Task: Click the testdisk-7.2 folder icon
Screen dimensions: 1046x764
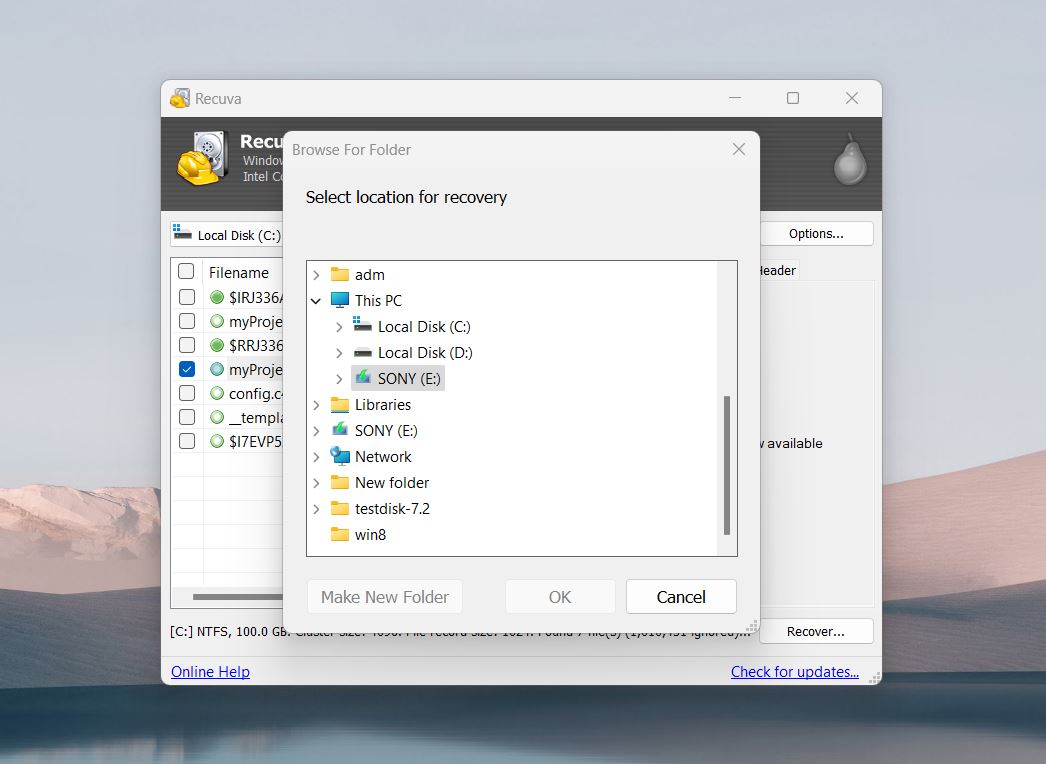Action: (x=340, y=508)
